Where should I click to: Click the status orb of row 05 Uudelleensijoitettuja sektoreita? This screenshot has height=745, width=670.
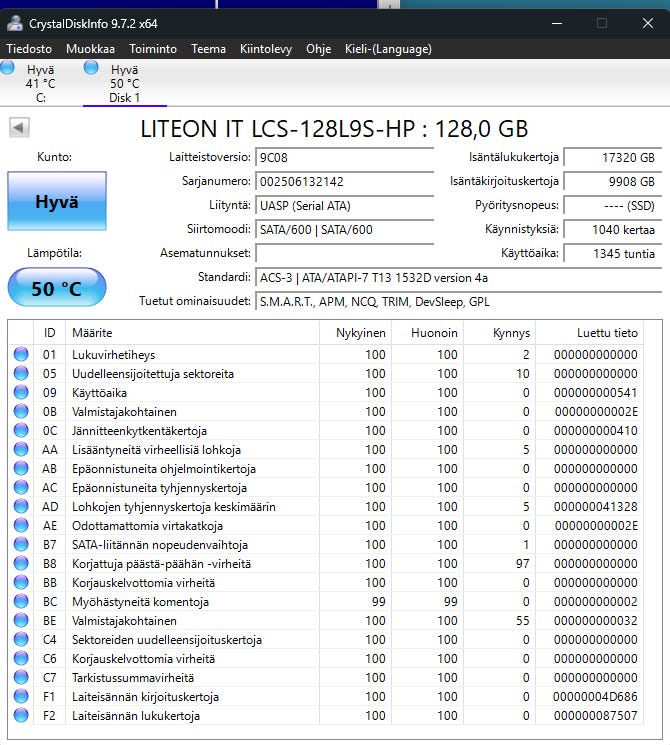[x=21, y=373]
